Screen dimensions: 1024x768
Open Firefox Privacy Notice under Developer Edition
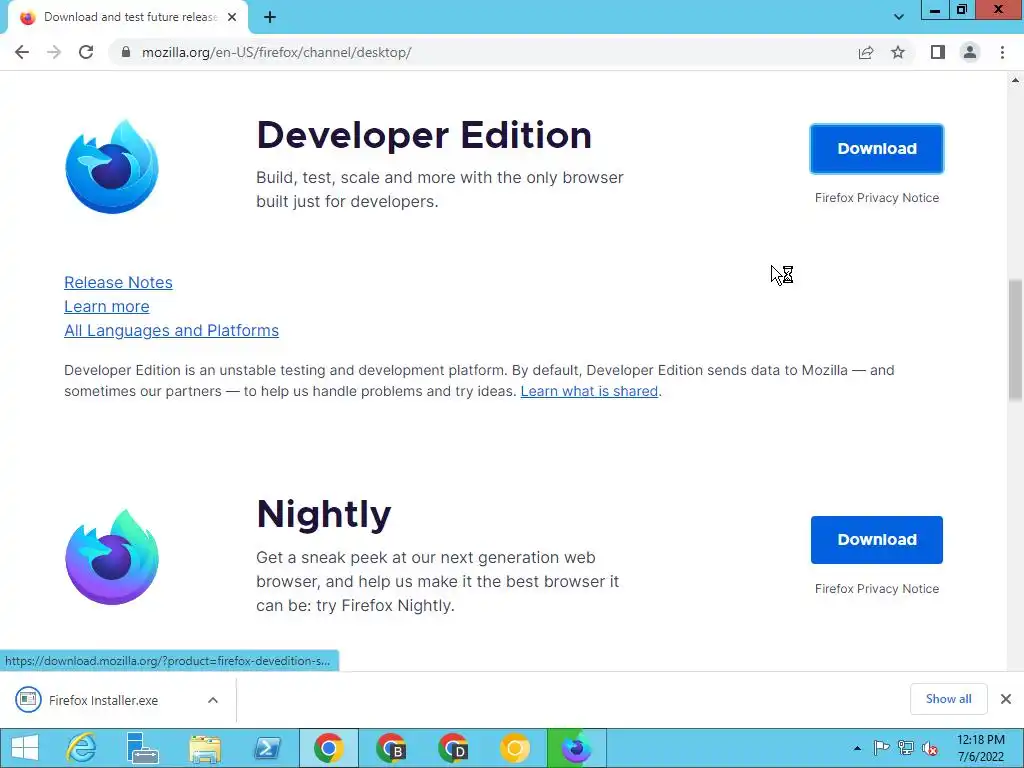click(876, 198)
